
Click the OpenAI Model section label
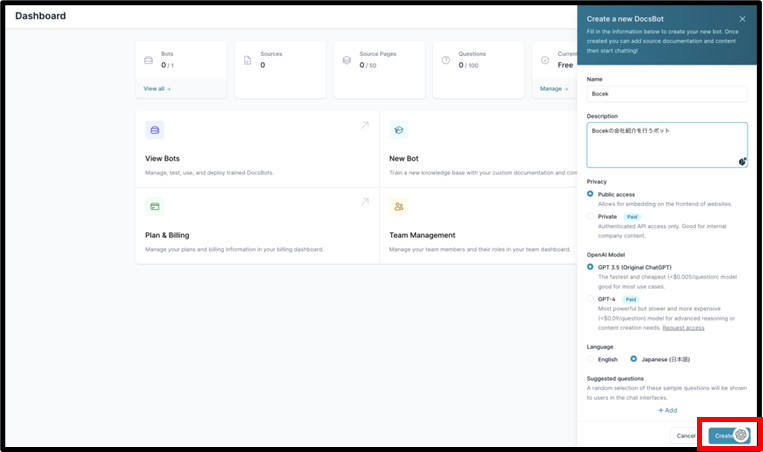605,254
